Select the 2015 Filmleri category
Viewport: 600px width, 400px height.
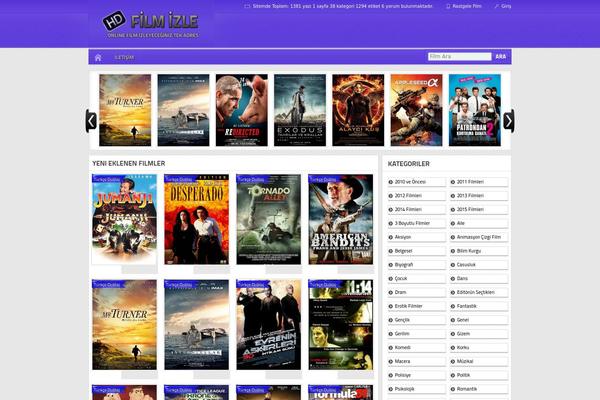479,209
